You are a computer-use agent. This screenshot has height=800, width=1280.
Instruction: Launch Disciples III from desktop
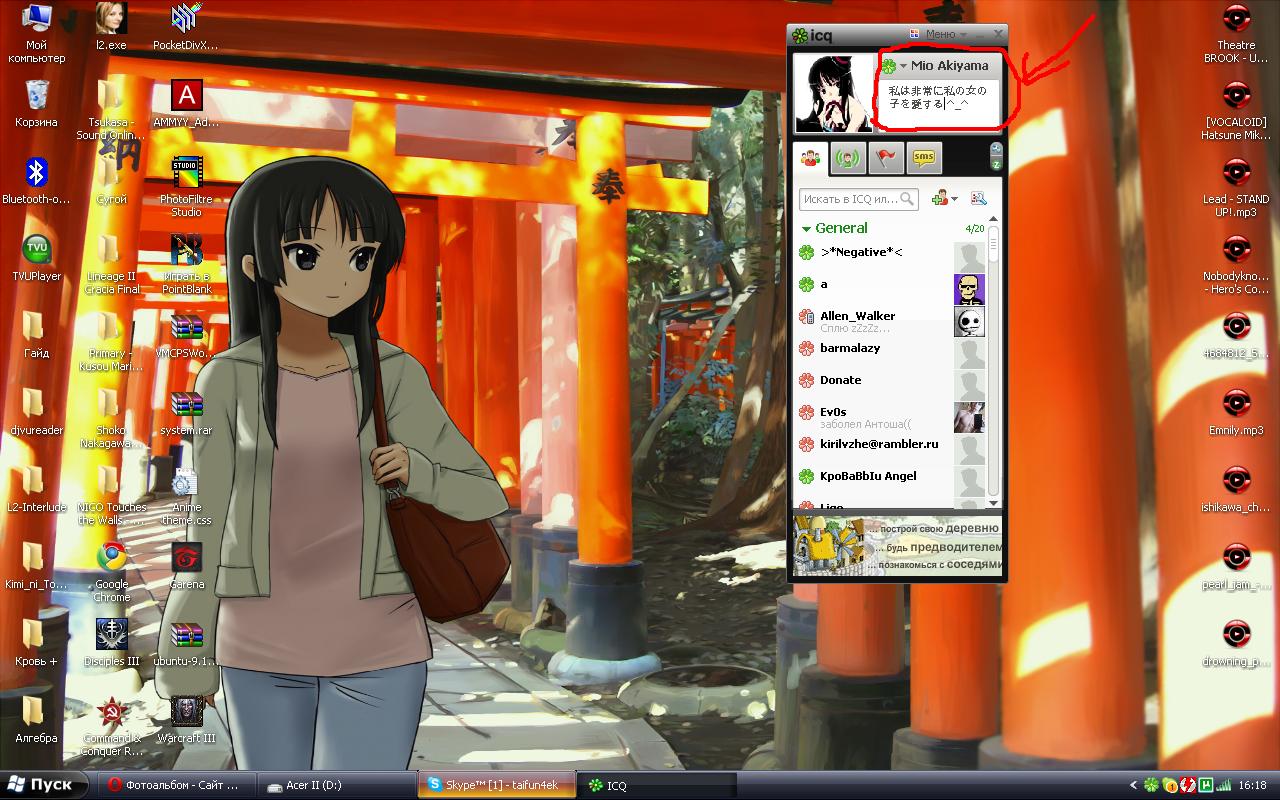tap(111, 642)
